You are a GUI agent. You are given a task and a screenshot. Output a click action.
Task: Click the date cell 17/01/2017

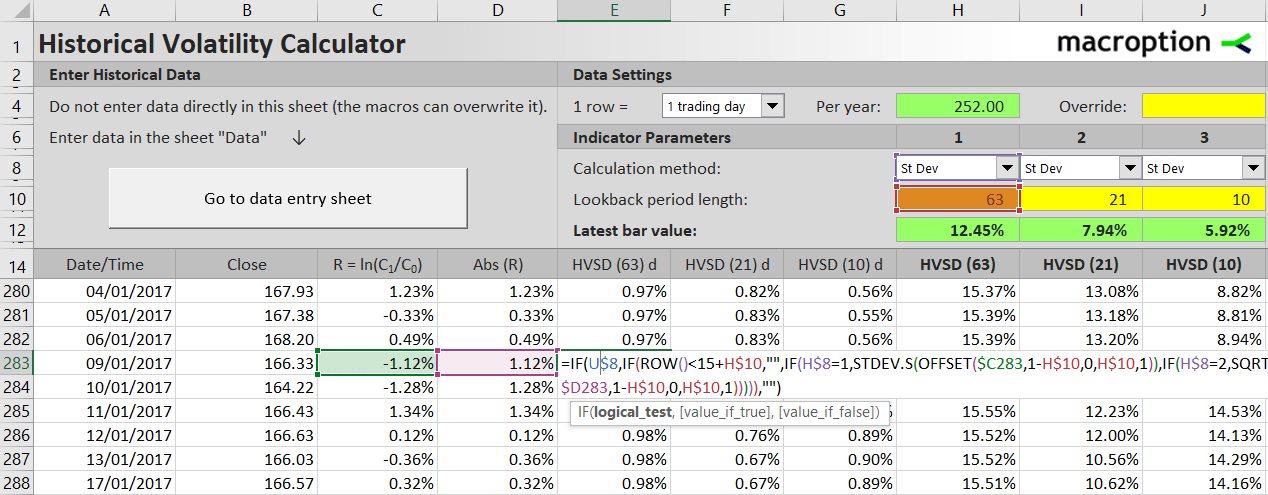coord(105,484)
